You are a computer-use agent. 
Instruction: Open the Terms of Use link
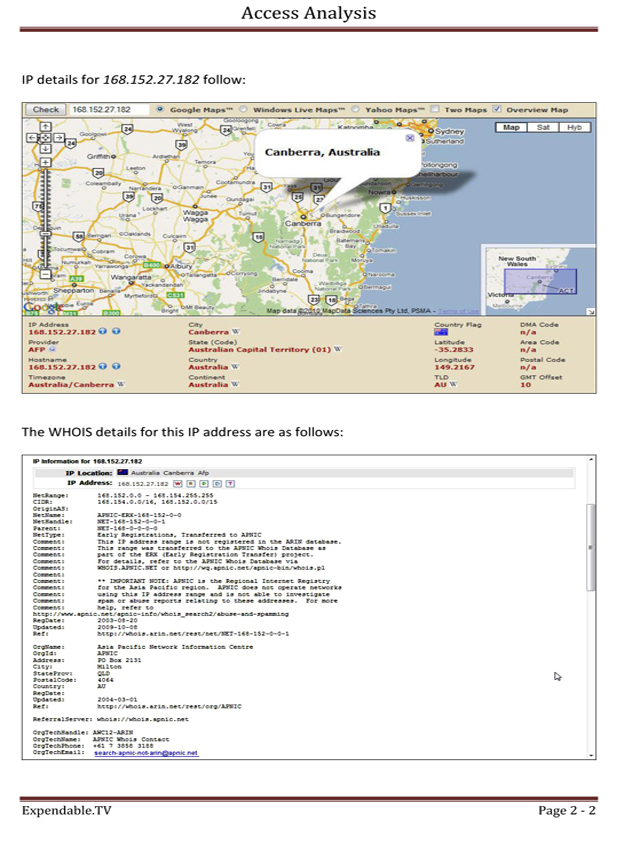pos(458,311)
